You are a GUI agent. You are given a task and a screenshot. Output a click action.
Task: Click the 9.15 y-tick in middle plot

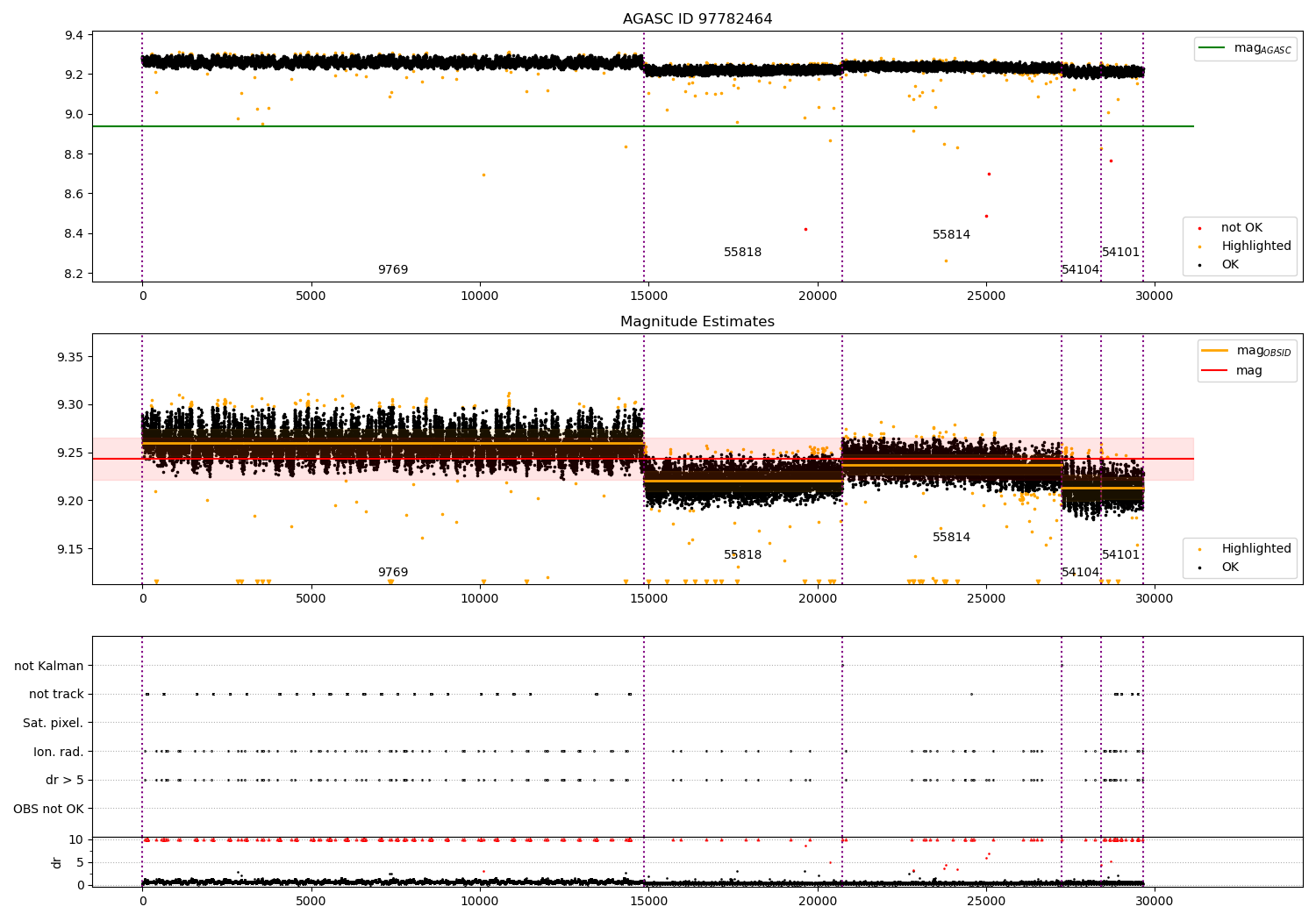(71, 550)
